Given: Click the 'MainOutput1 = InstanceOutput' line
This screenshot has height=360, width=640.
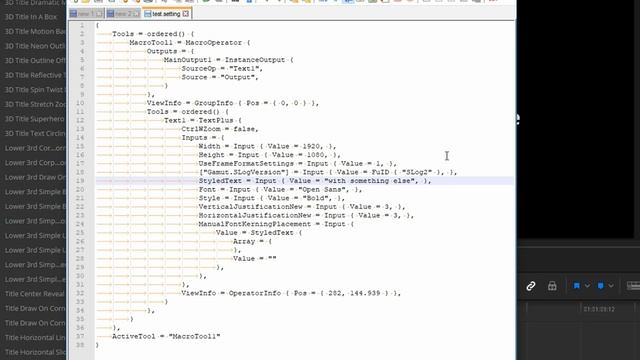Looking at the screenshot, I should click(x=229, y=60).
